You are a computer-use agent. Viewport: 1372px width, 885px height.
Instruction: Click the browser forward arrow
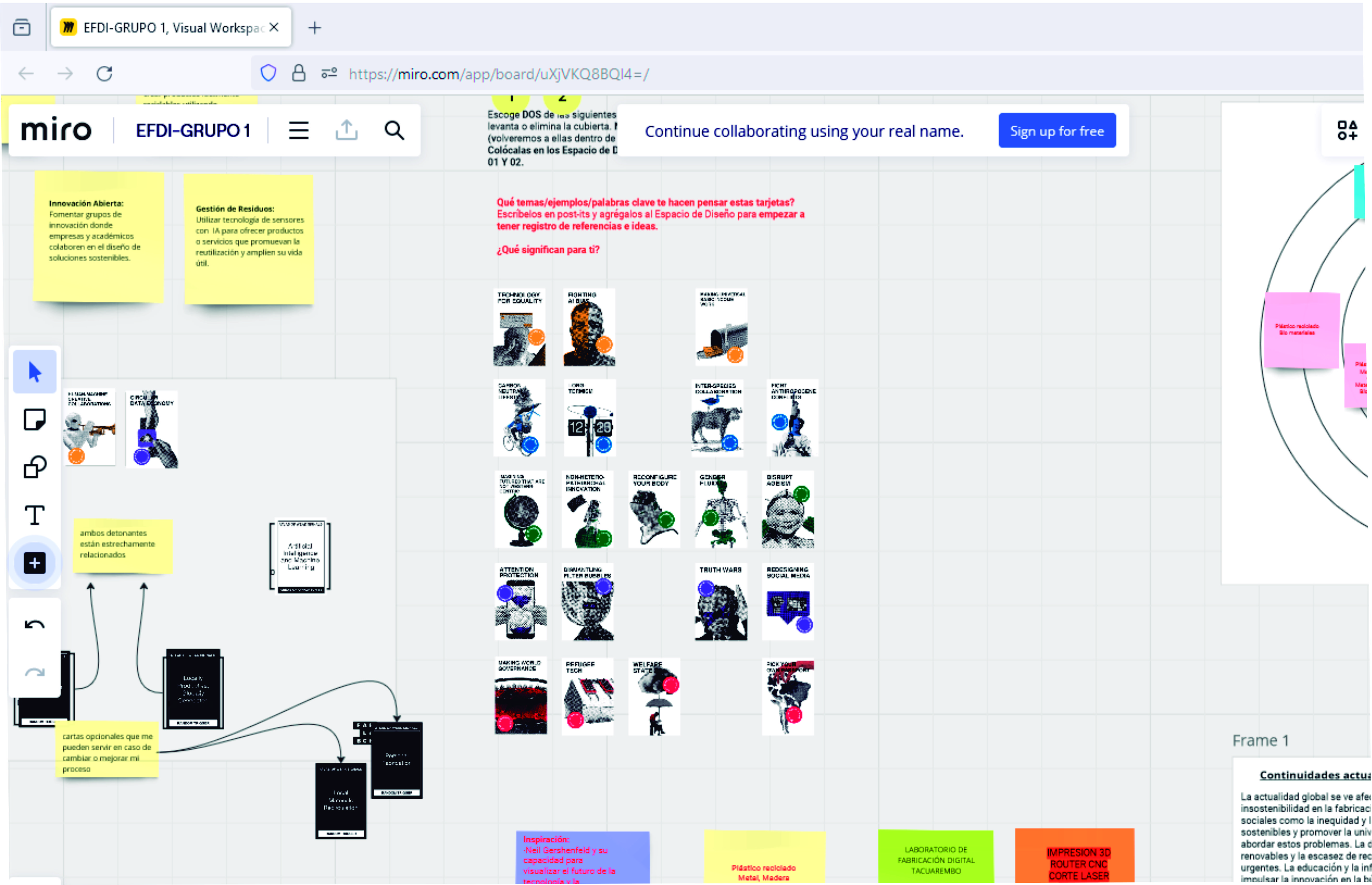click(65, 74)
